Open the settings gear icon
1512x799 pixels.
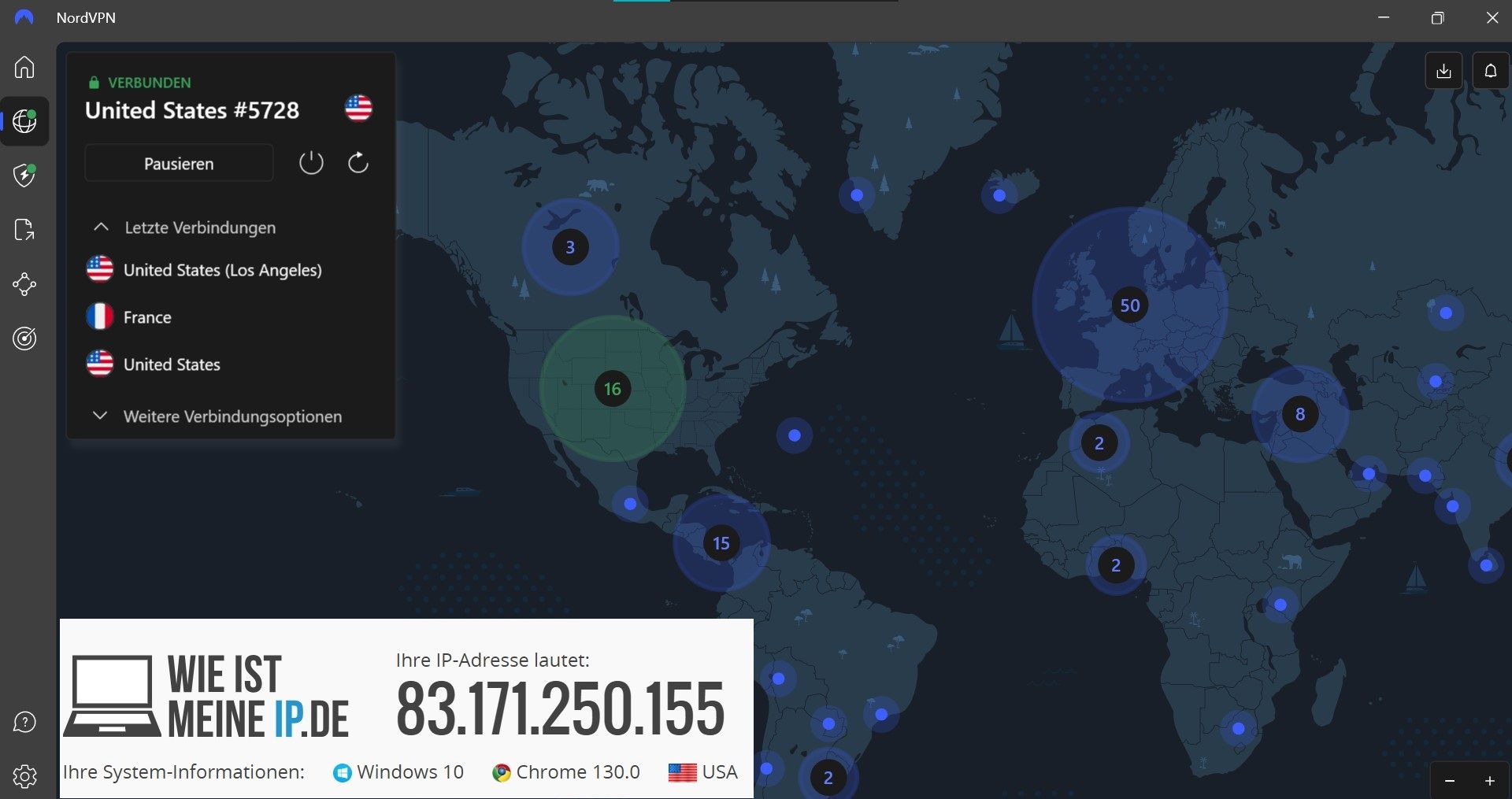(x=24, y=776)
